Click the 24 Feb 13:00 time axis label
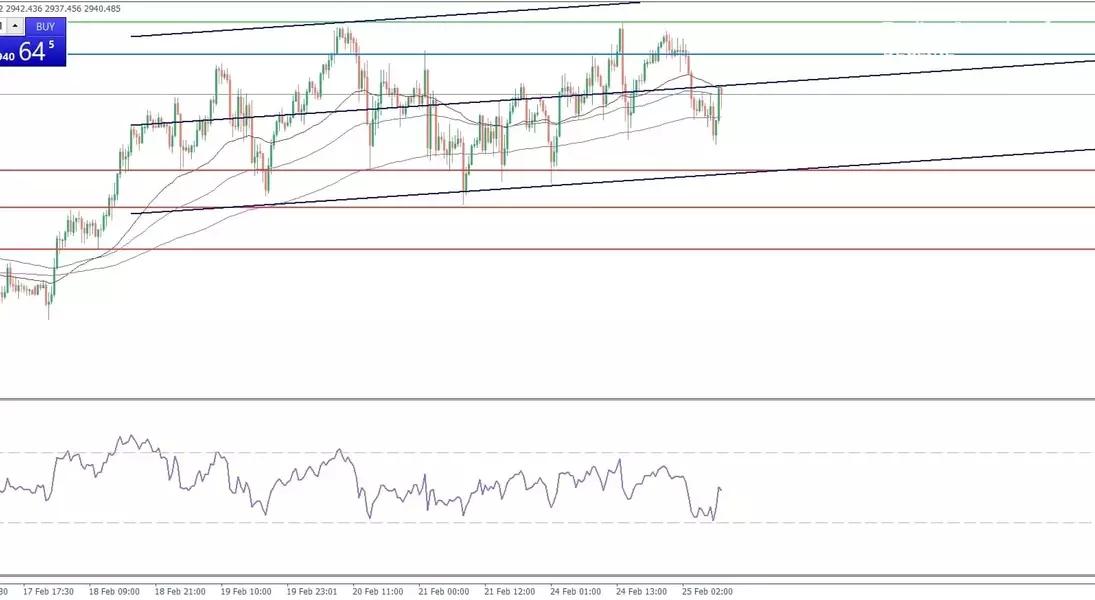 [641, 591]
